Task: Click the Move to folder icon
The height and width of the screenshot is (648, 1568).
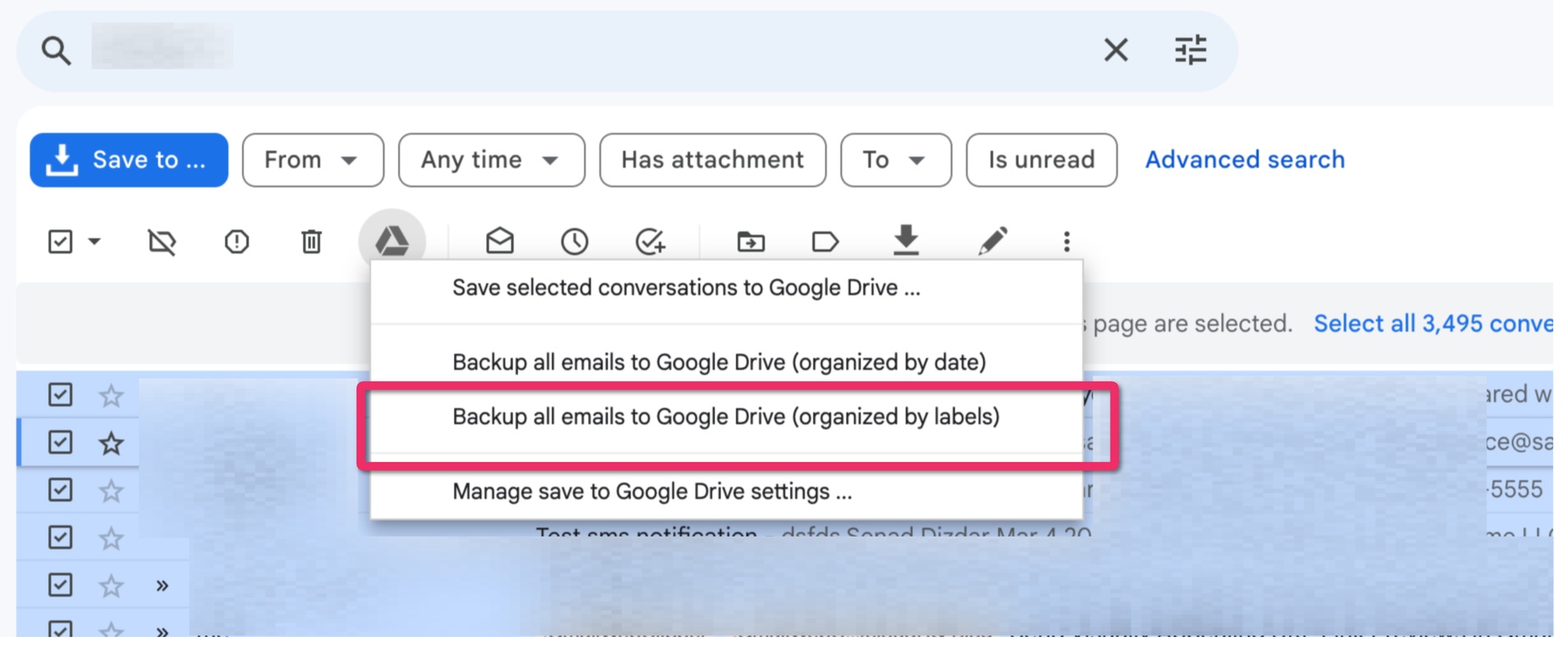Action: click(750, 242)
